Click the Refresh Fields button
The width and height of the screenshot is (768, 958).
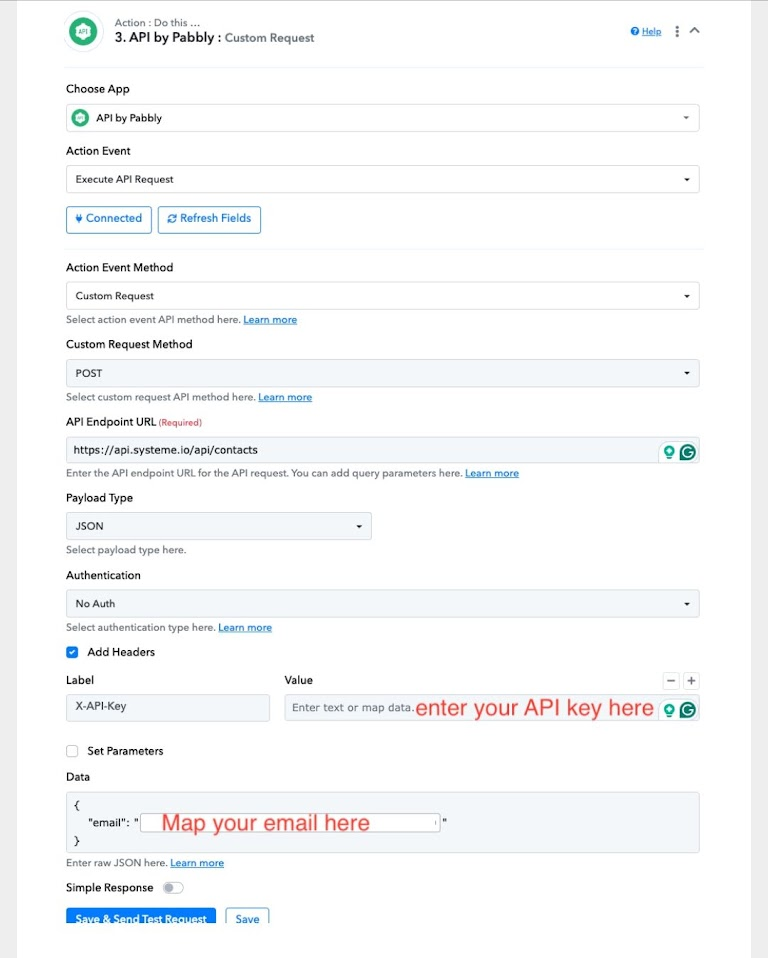[x=210, y=219]
